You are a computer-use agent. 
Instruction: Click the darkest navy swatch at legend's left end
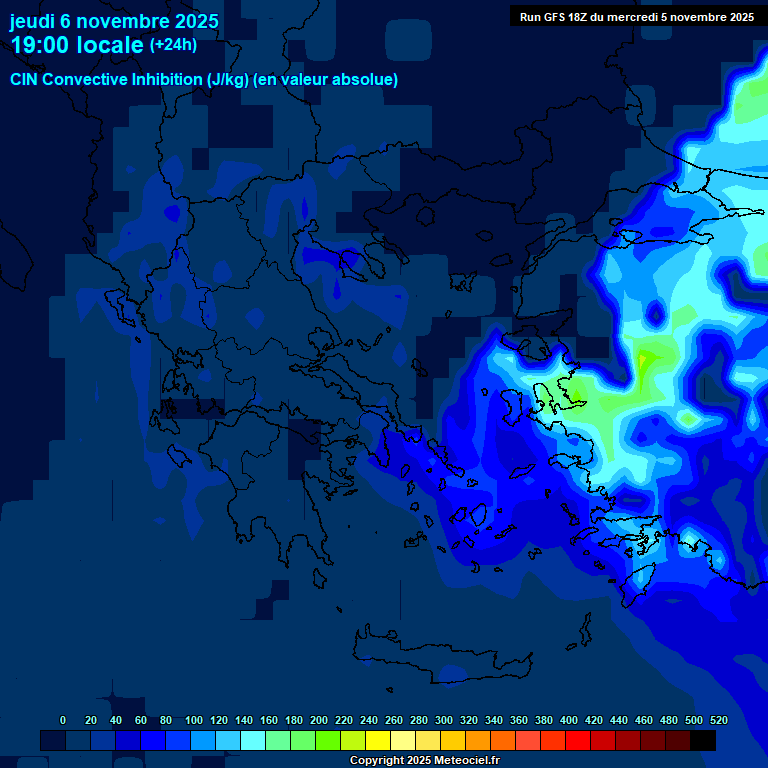pos(52,741)
